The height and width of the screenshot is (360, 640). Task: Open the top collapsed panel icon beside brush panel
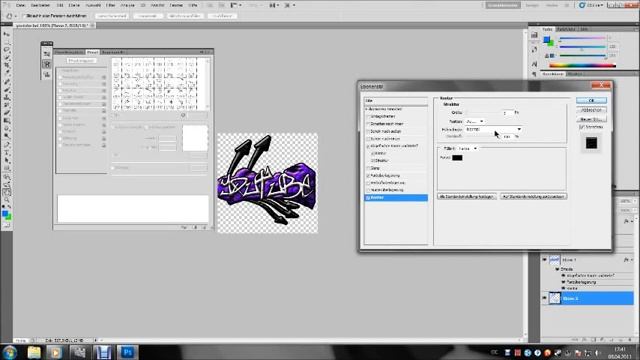click(x=47, y=54)
